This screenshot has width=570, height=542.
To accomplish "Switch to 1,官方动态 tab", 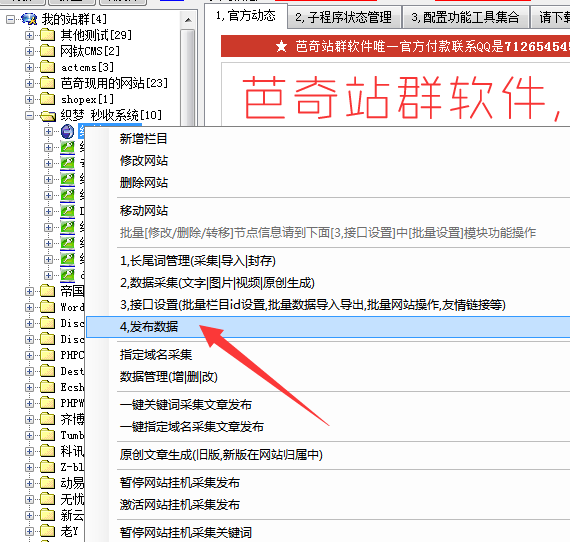I will click(x=246, y=16).
